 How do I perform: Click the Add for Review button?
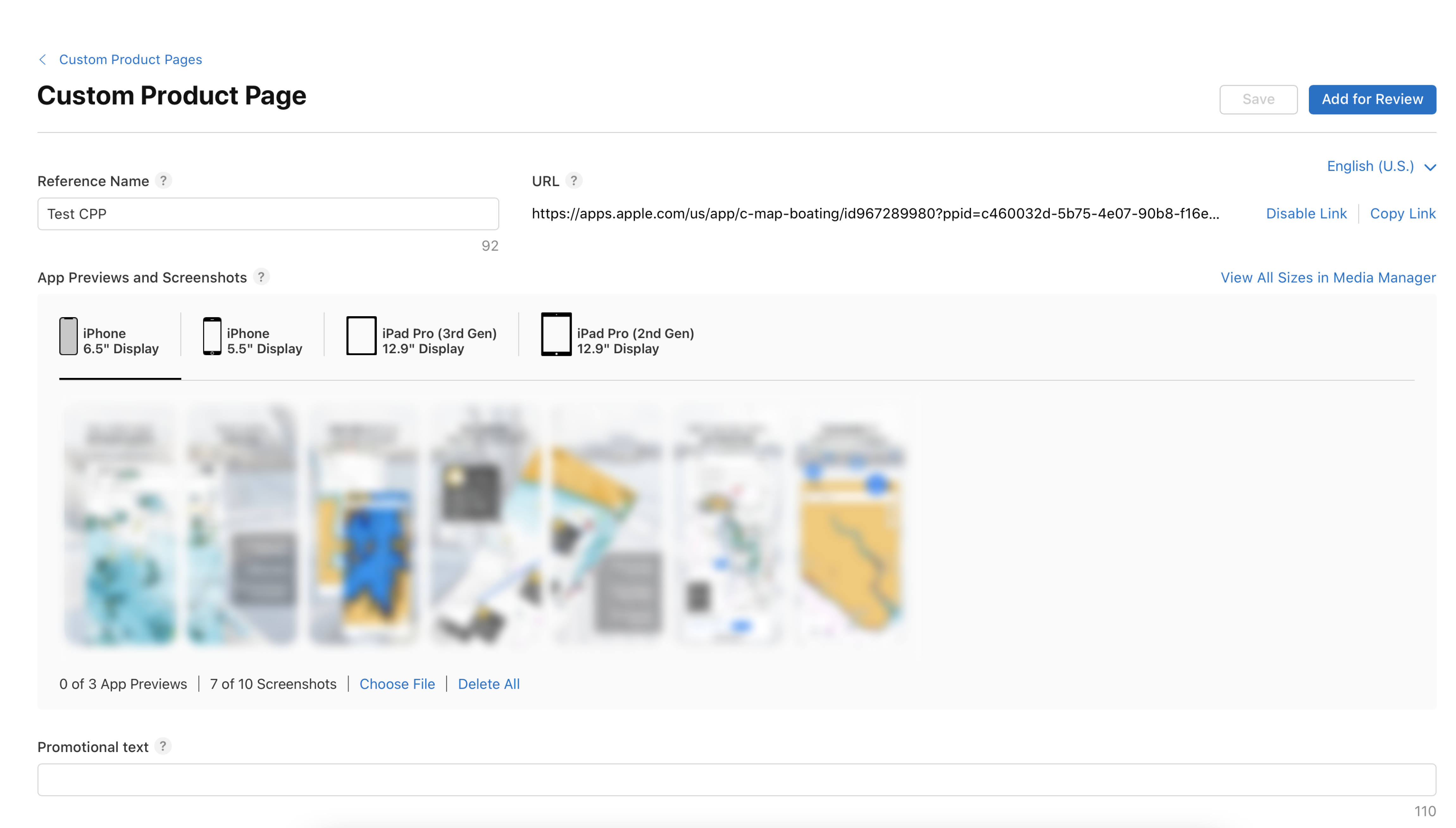(x=1372, y=99)
